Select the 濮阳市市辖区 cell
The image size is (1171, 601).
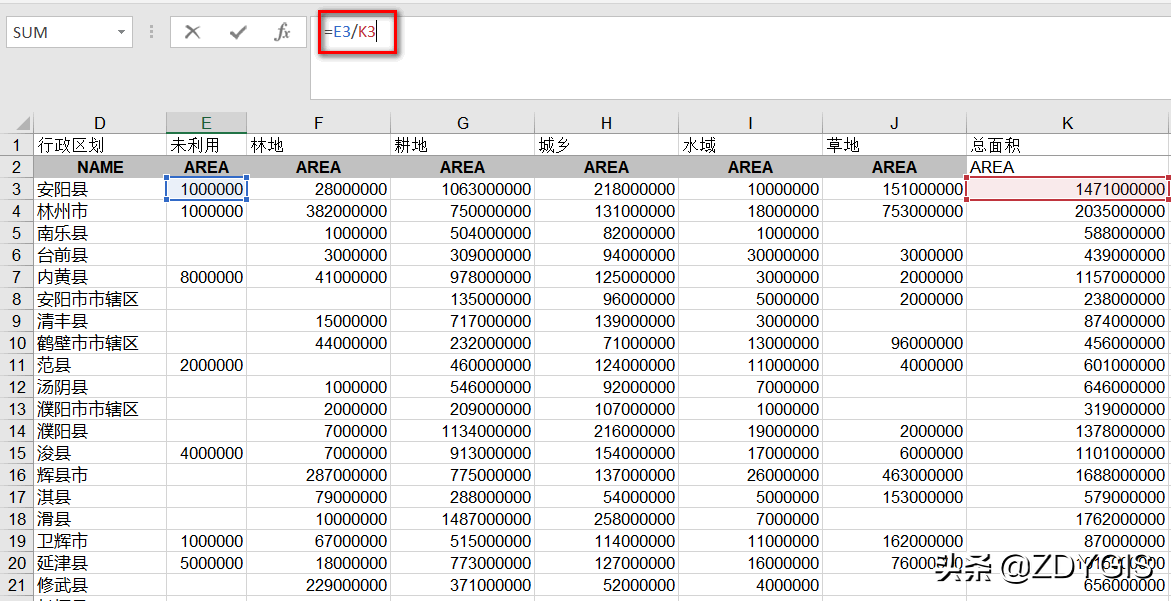(100, 409)
